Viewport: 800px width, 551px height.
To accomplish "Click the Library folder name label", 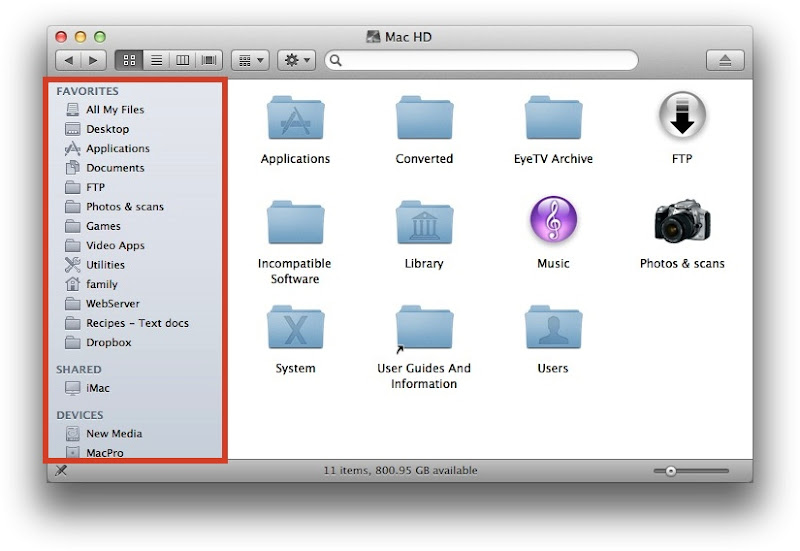I will point(424,264).
